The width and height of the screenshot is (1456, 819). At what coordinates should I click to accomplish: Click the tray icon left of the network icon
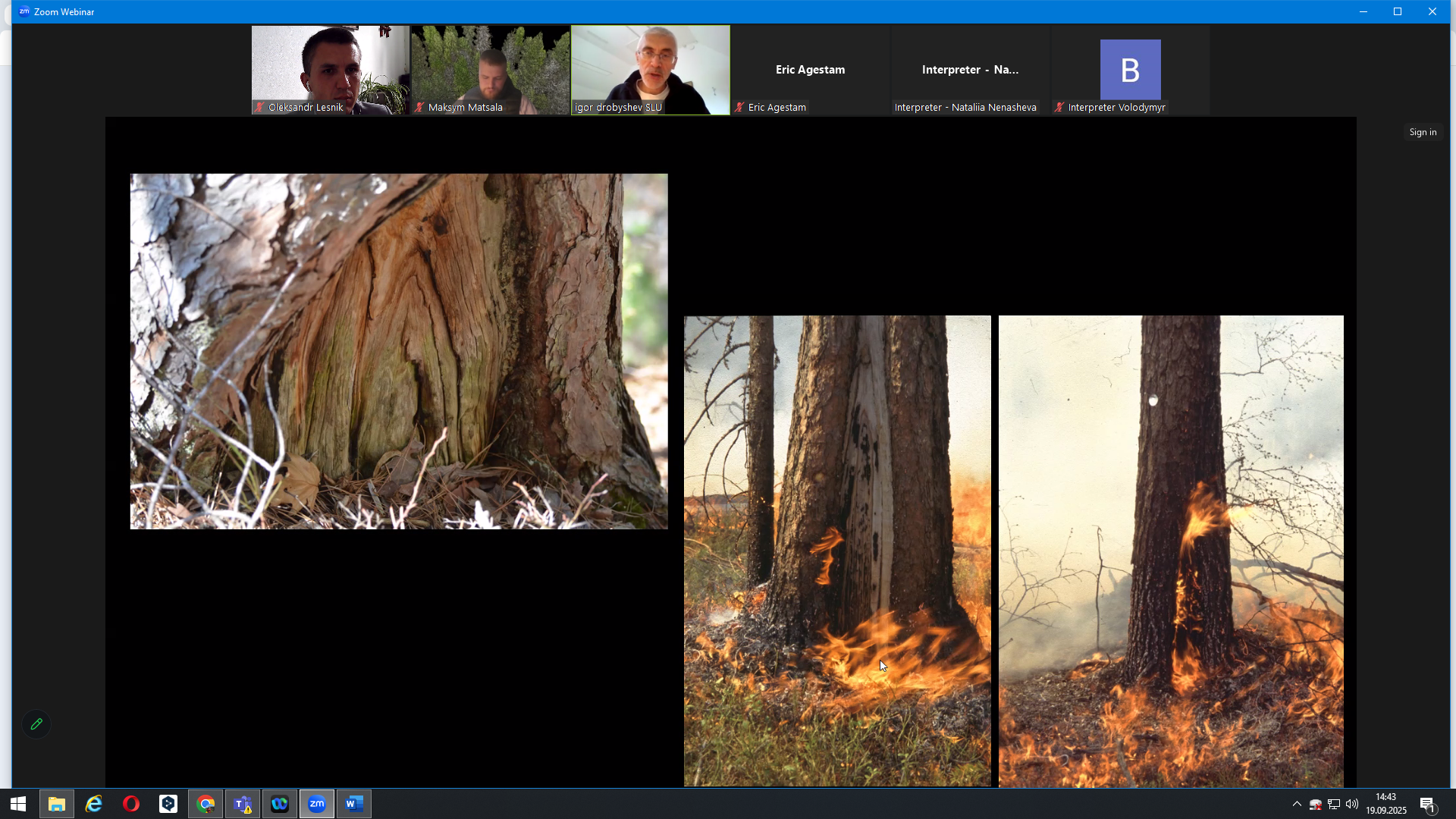coord(1316,805)
